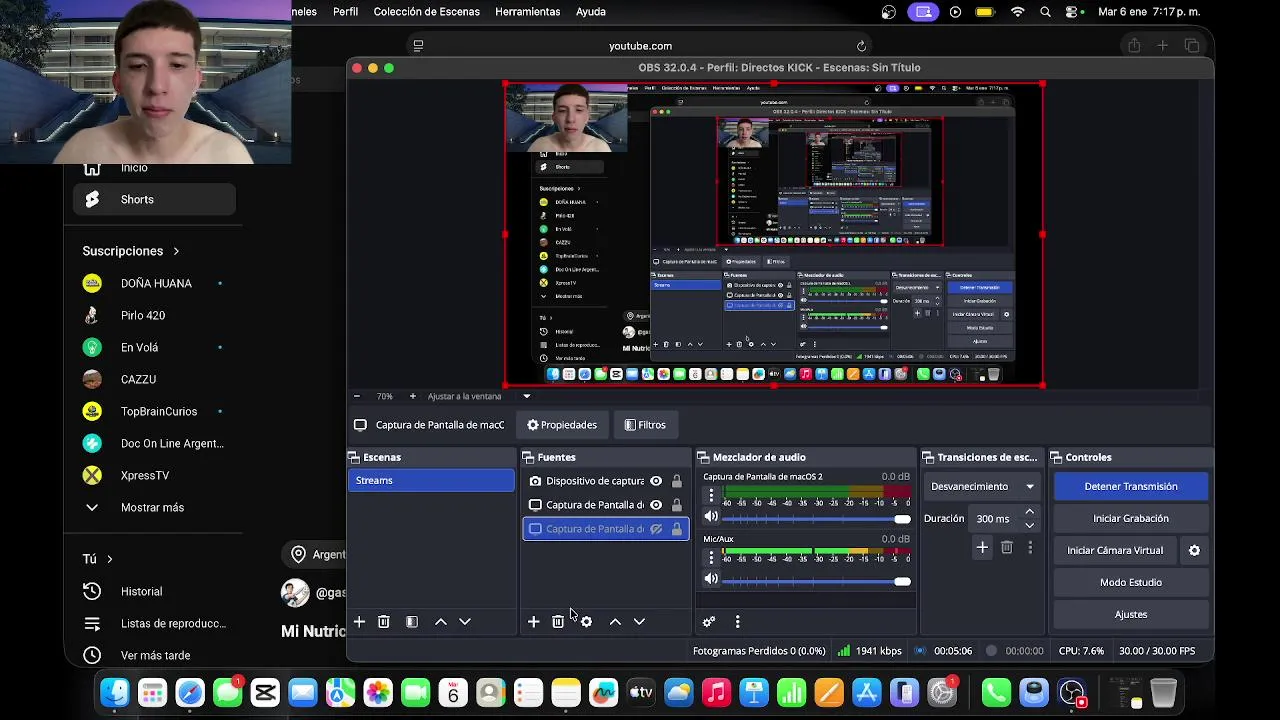
Task: Zoom out the preview with the minus icon
Action: click(357, 396)
